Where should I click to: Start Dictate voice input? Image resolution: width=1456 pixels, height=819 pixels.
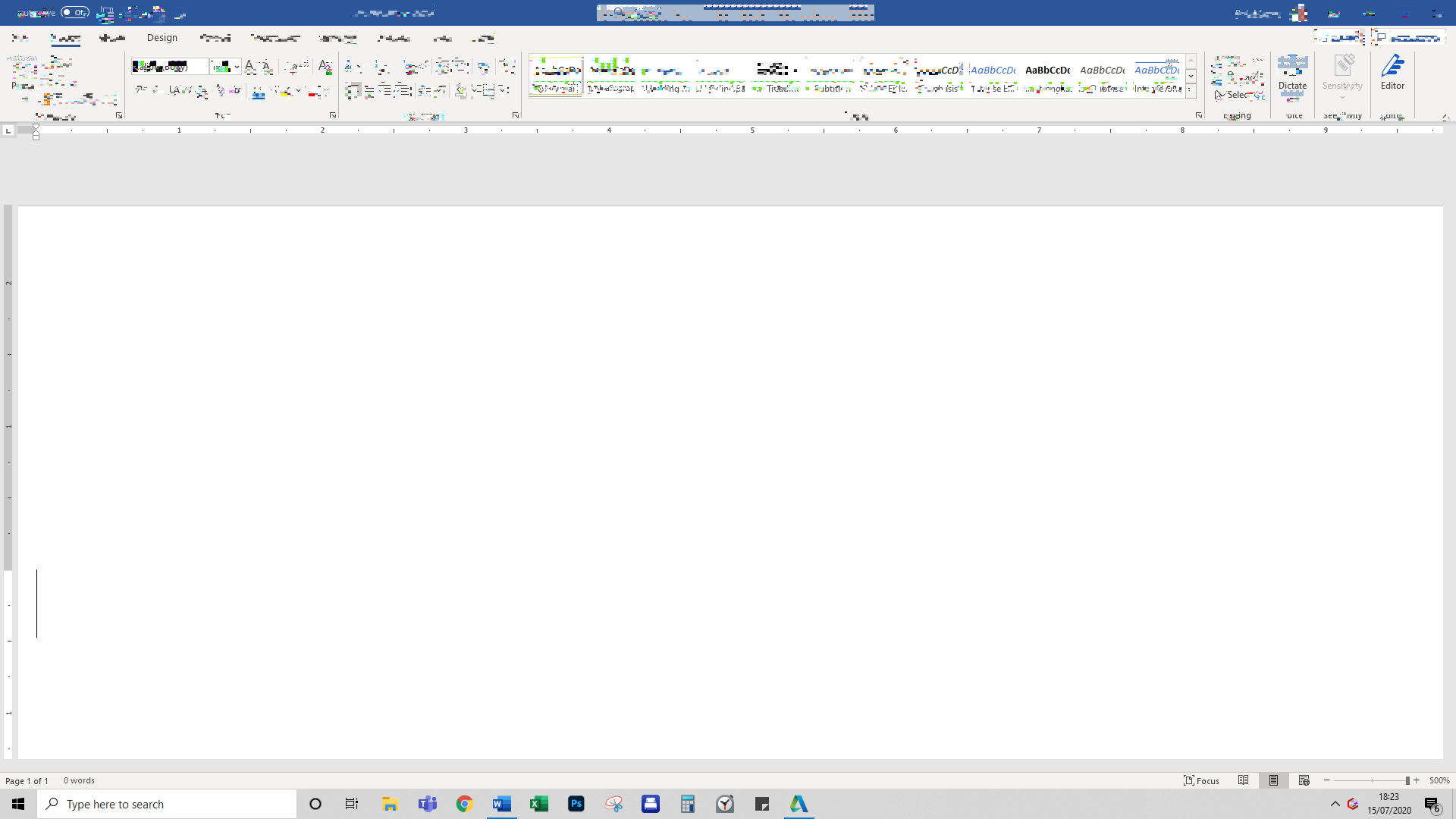[x=1292, y=73]
